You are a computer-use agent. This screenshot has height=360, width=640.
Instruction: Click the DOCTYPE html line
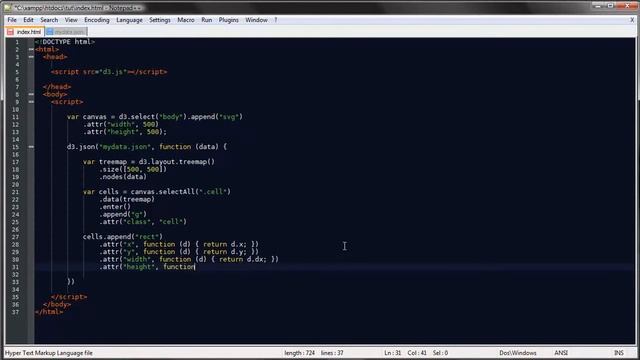click(65, 42)
